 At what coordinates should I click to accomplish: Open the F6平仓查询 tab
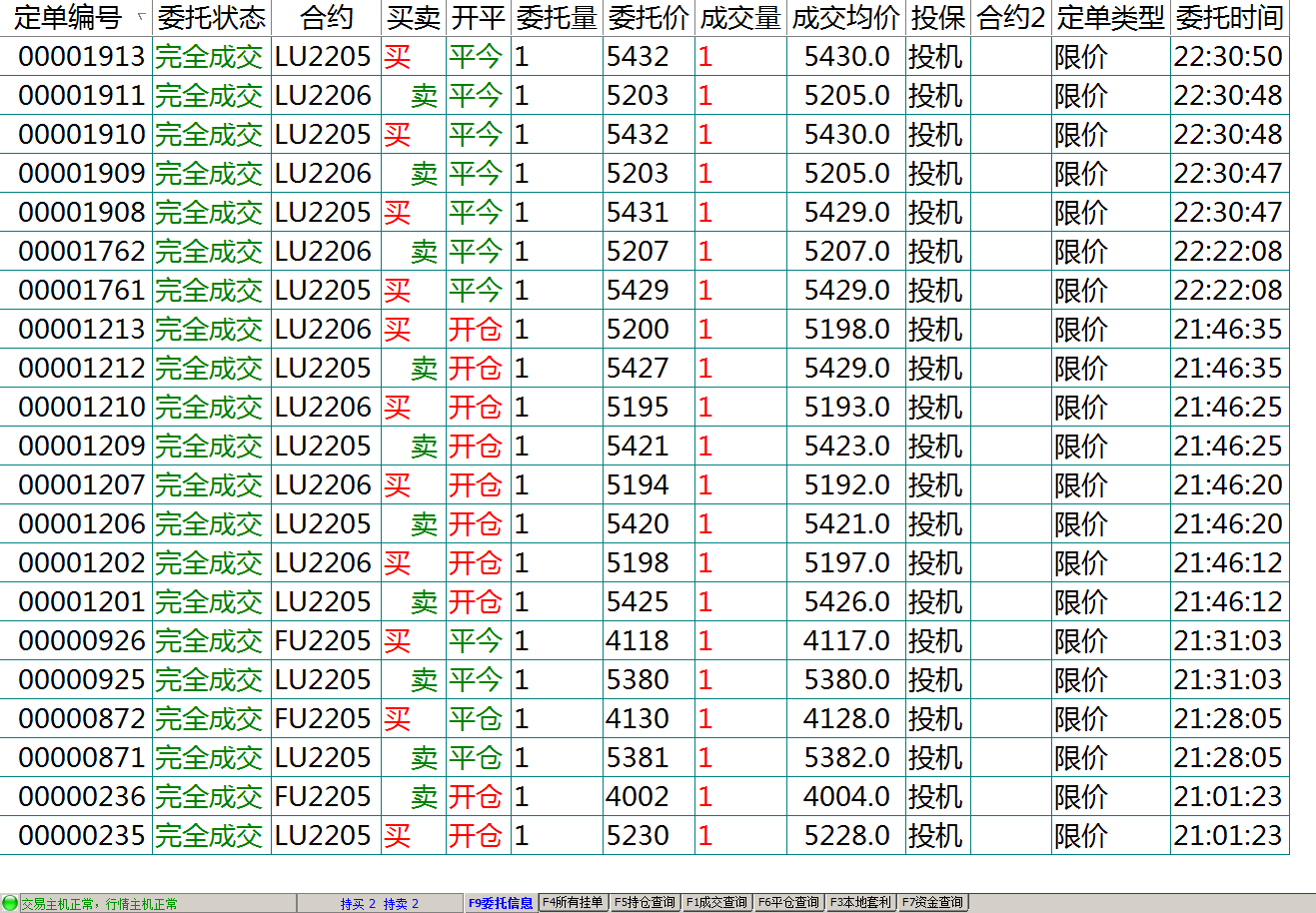click(x=789, y=903)
